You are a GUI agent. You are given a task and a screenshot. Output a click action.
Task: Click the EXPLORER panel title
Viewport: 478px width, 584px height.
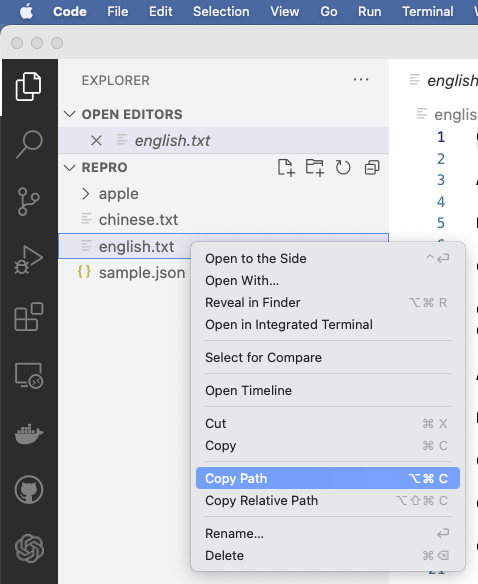click(x=115, y=80)
